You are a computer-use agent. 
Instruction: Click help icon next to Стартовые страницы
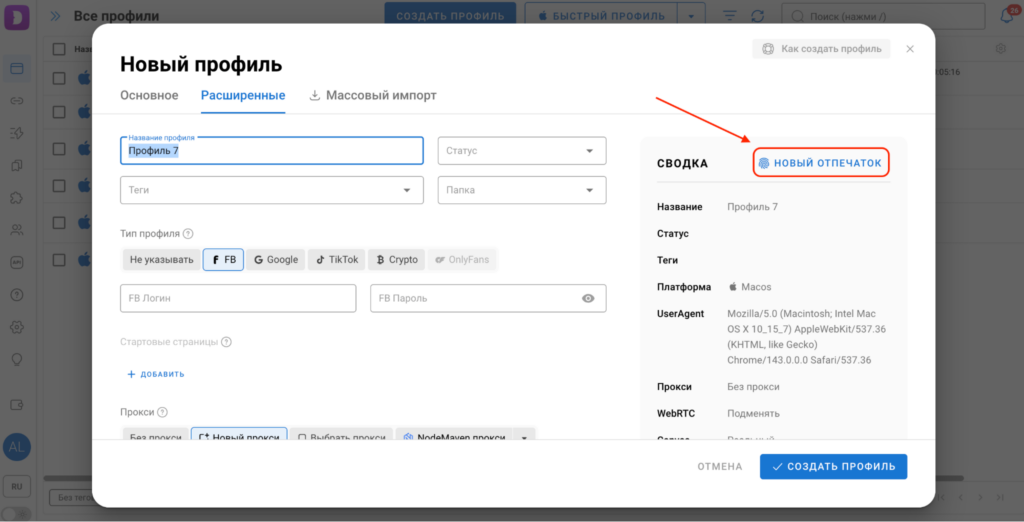(x=226, y=341)
